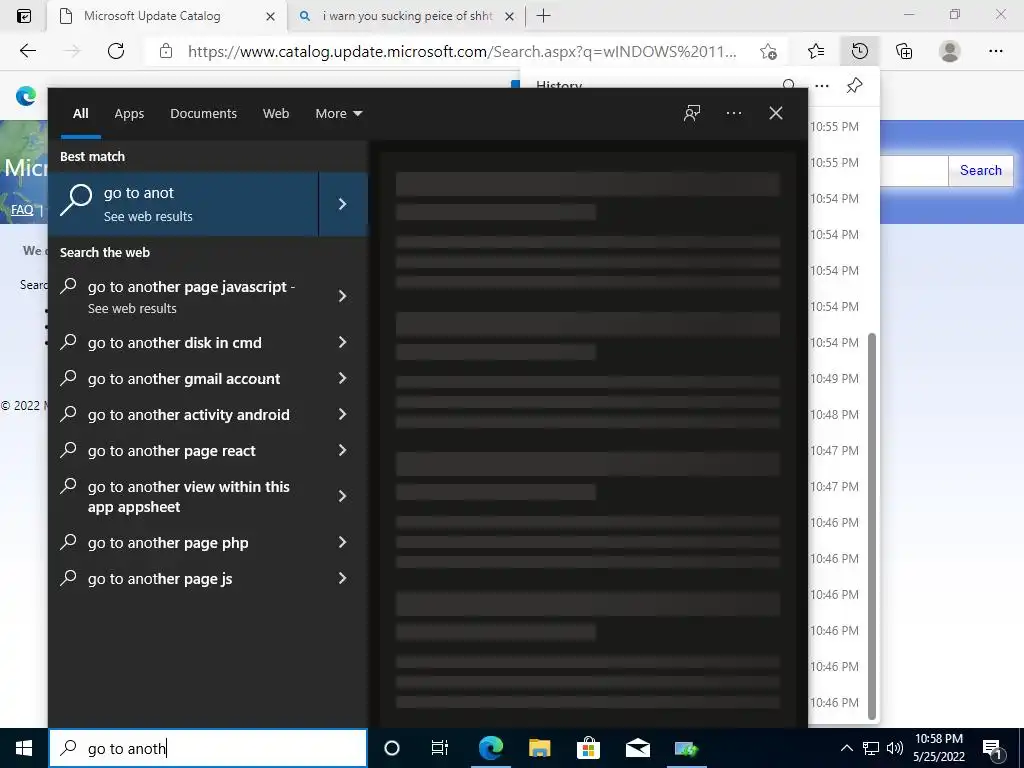This screenshot has height=768, width=1024.
Task: Open search panel options ellipsis
Action: pyautogui.click(x=734, y=113)
